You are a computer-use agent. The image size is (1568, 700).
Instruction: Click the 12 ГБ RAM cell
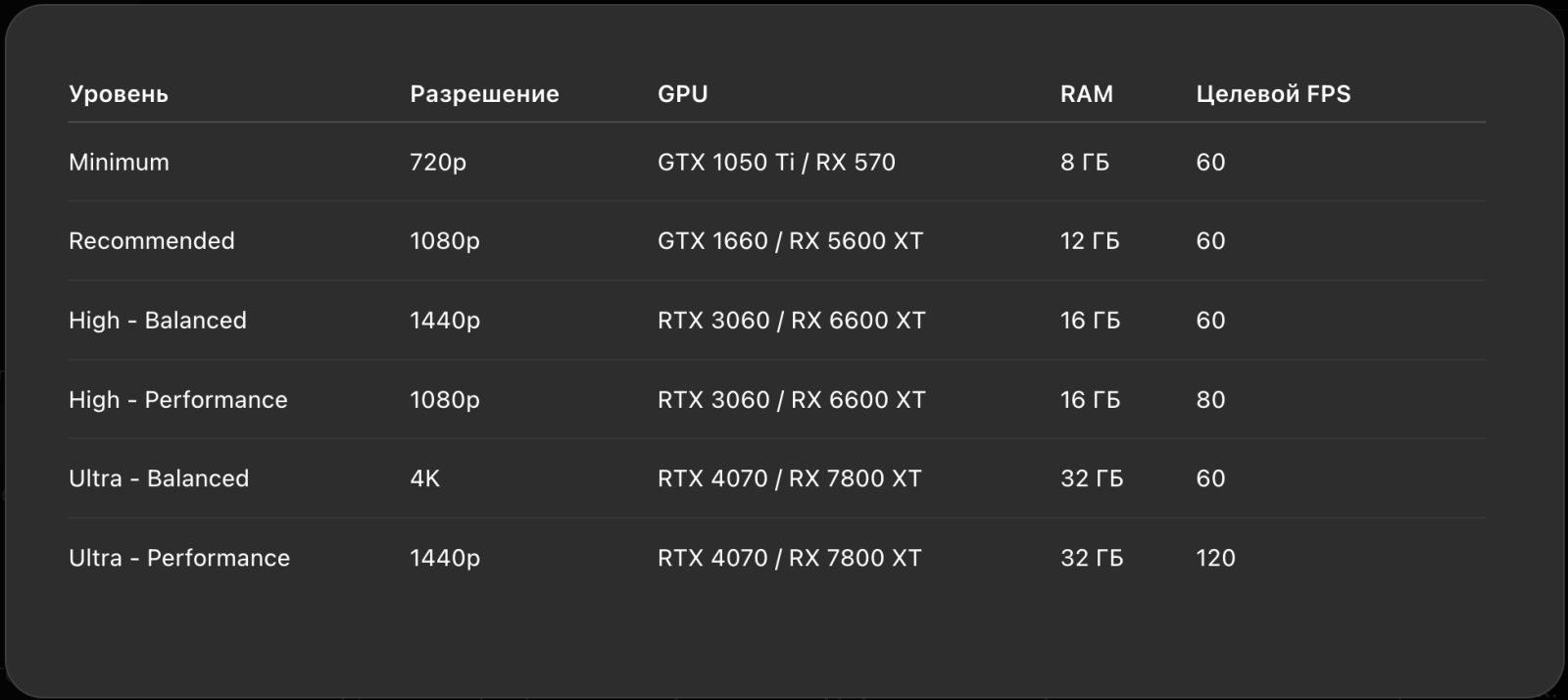coord(1090,241)
